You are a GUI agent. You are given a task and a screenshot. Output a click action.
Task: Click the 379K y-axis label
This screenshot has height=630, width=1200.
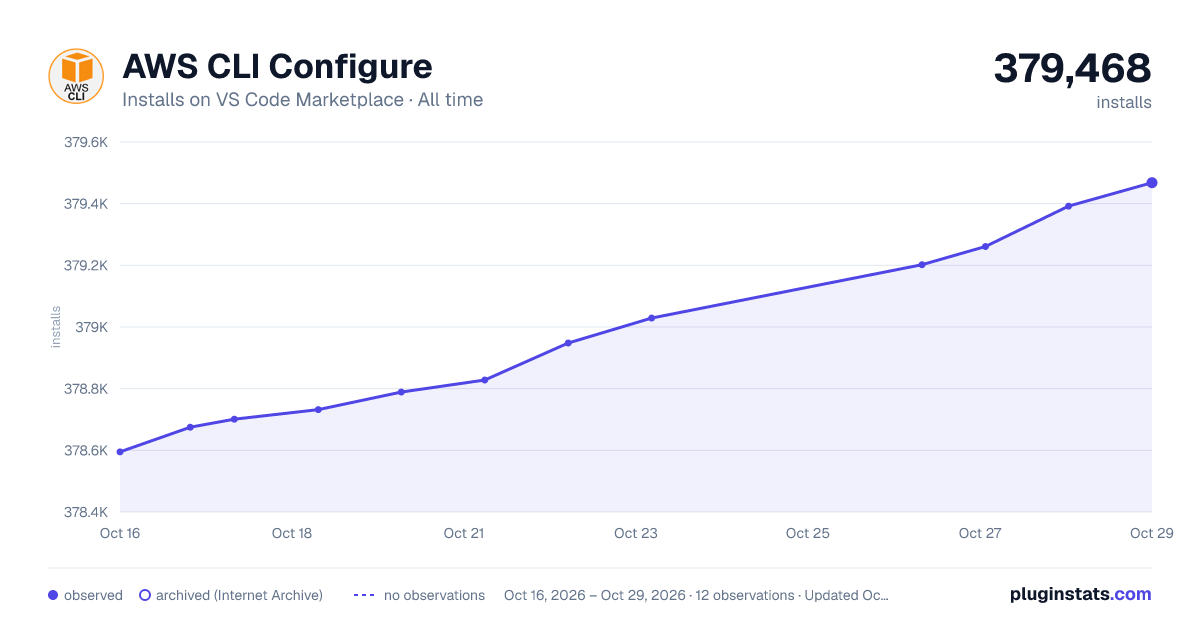click(92, 327)
